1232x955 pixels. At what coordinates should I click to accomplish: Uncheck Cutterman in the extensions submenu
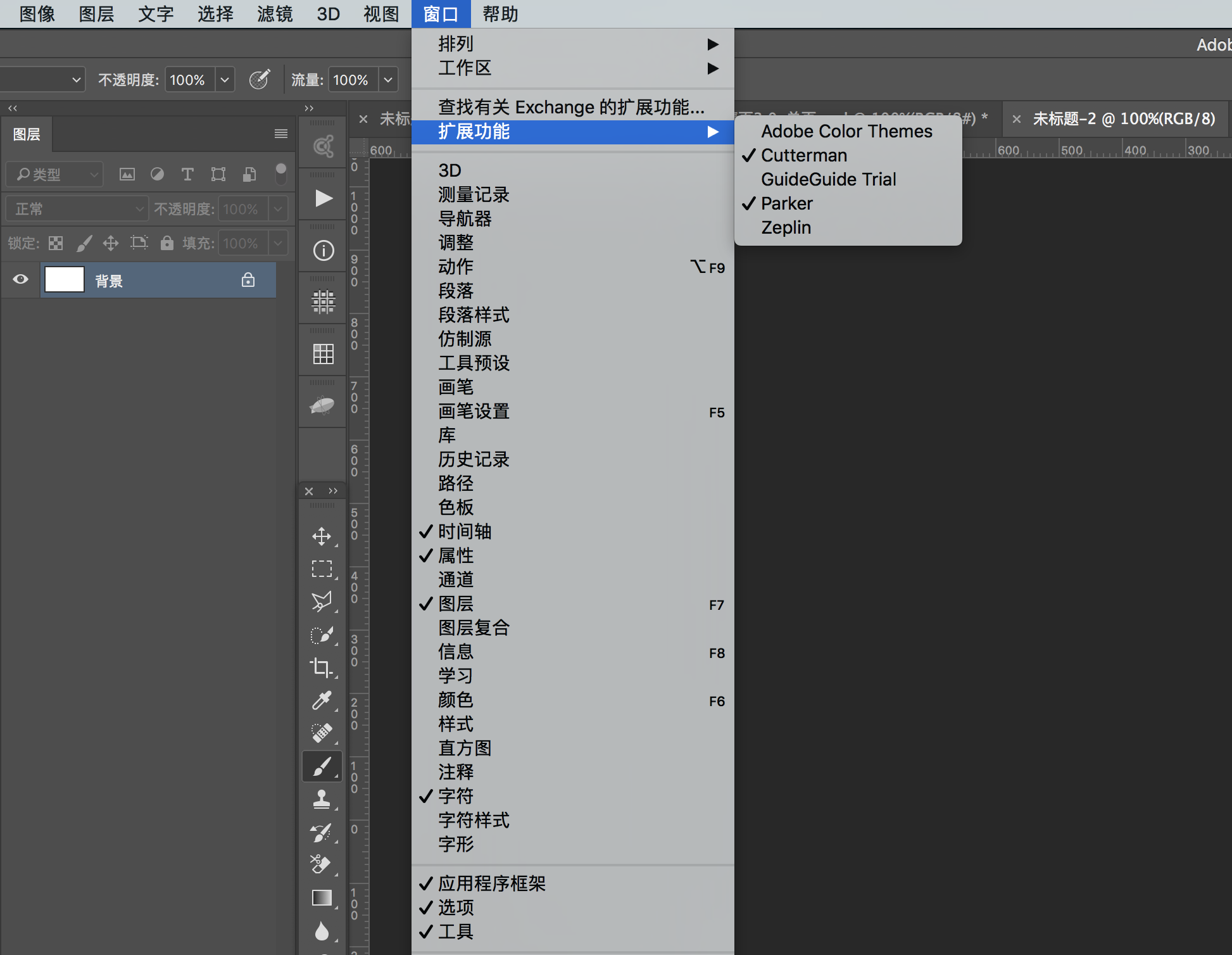coord(804,155)
